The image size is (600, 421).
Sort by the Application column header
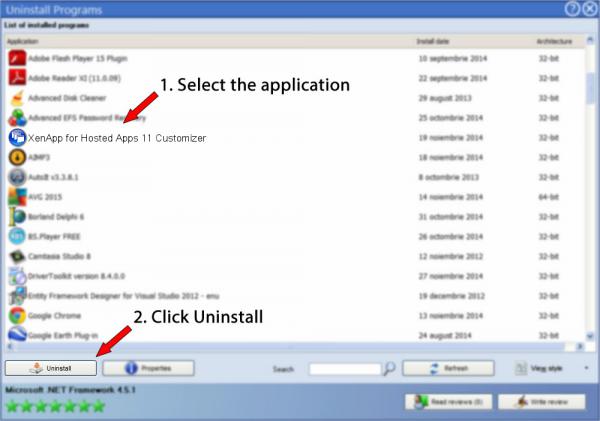[22, 41]
